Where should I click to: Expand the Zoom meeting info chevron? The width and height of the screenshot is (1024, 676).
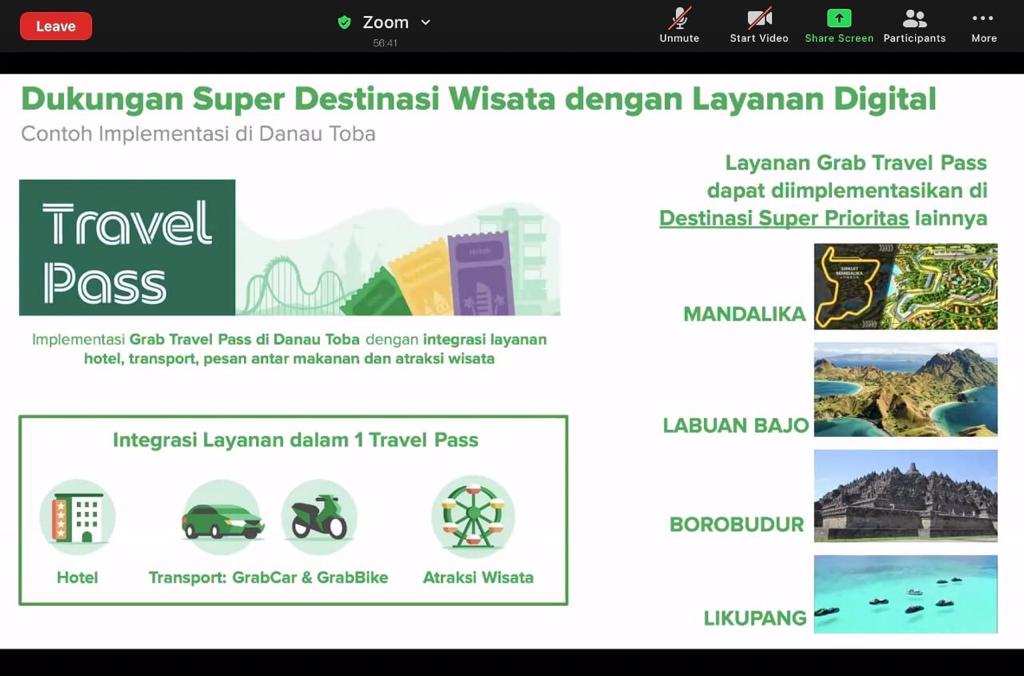point(426,22)
